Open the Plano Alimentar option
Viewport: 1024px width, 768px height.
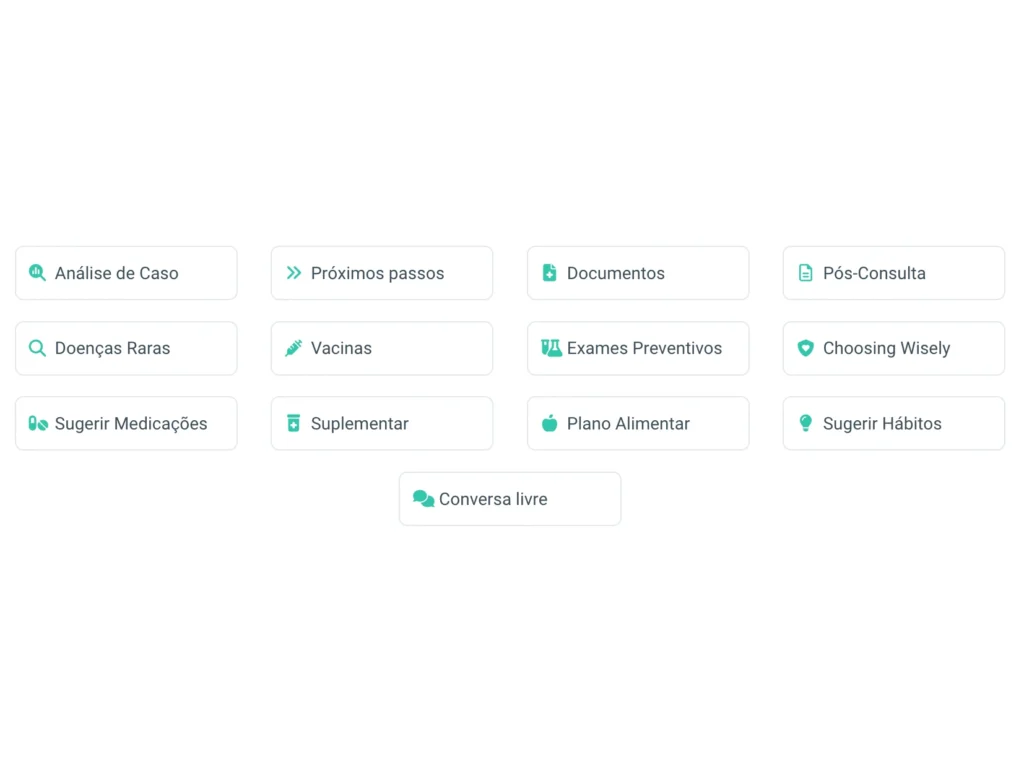point(638,423)
